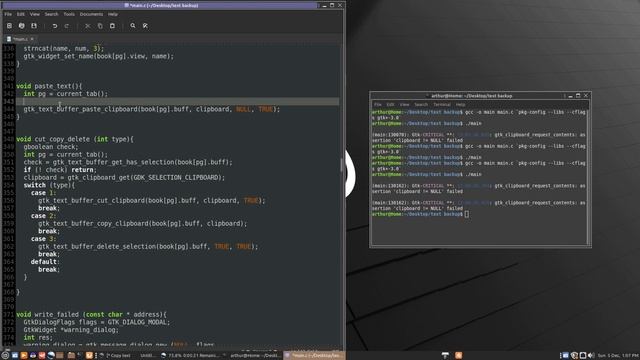Open the terminal window Edit menu

point(391,105)
